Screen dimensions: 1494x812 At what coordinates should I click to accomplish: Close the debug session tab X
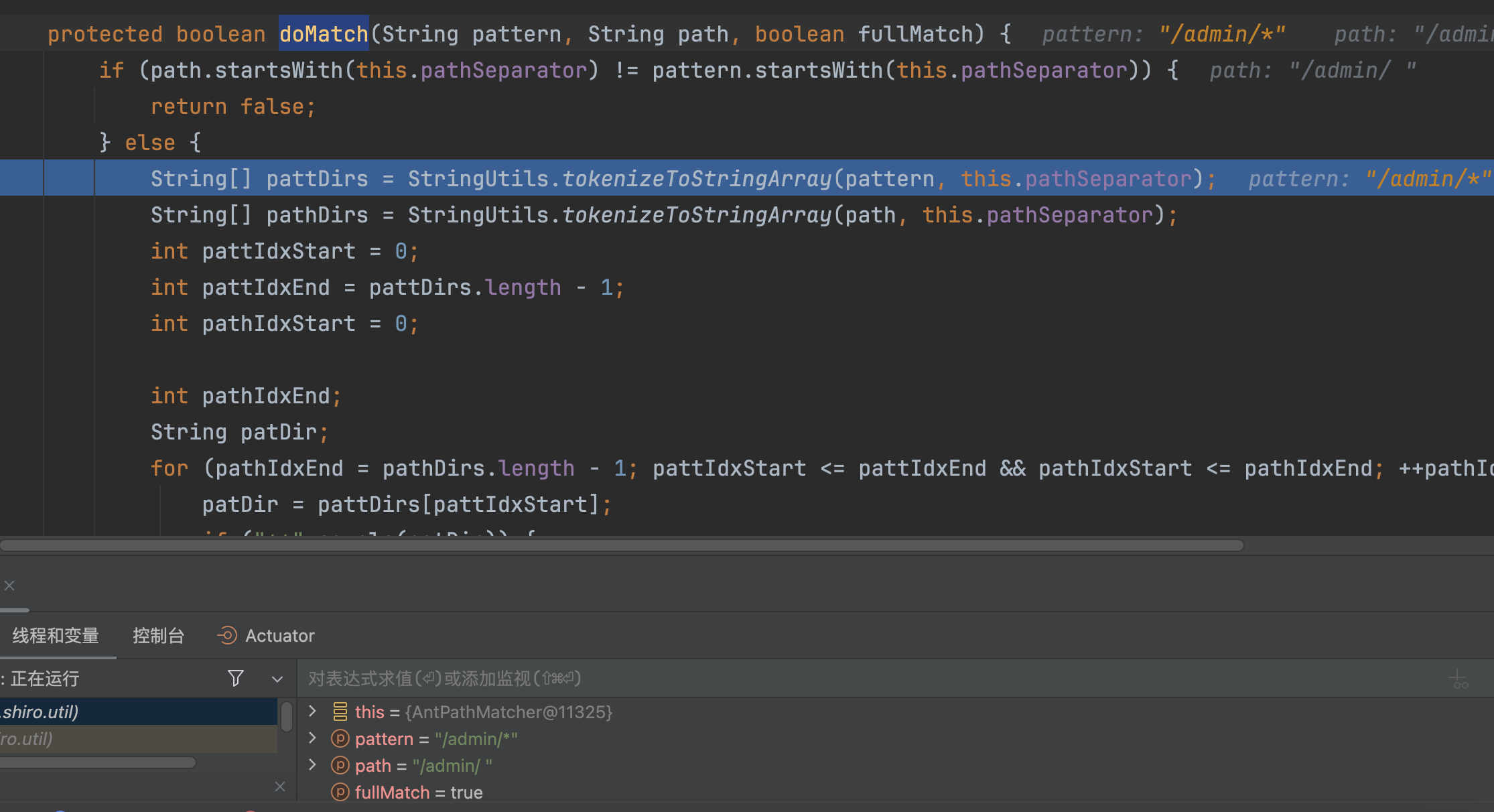[9, 586]
